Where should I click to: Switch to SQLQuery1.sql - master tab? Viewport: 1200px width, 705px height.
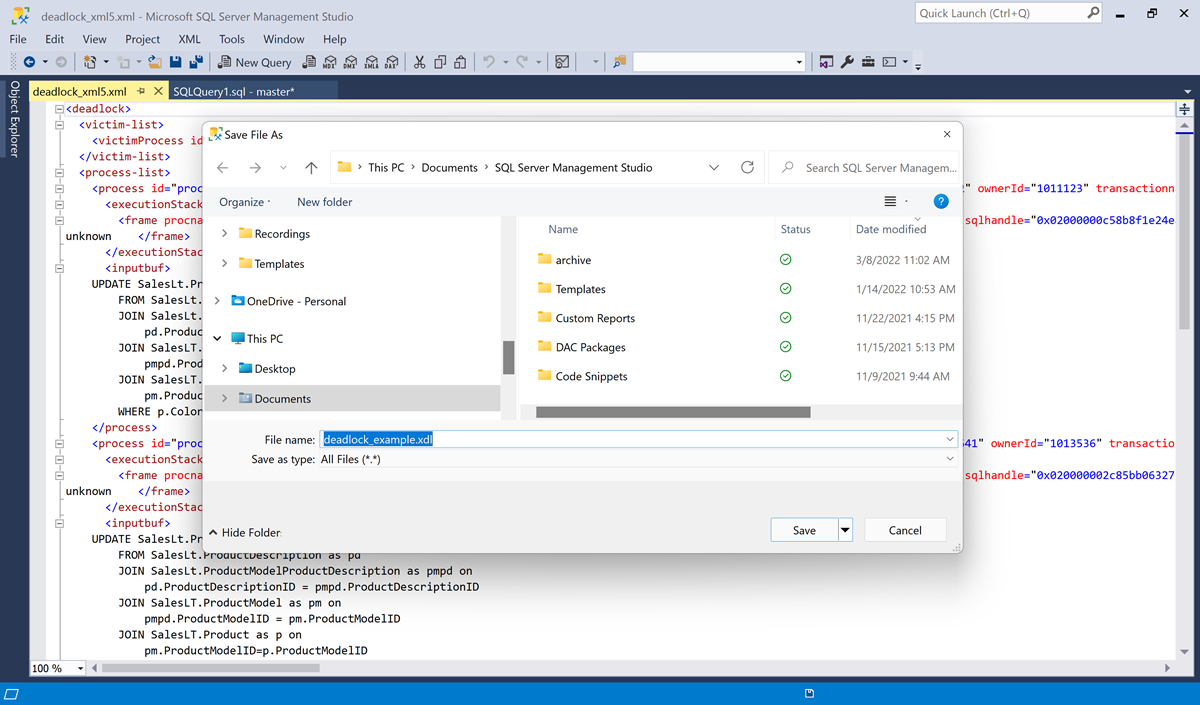(x=233, y=91)
